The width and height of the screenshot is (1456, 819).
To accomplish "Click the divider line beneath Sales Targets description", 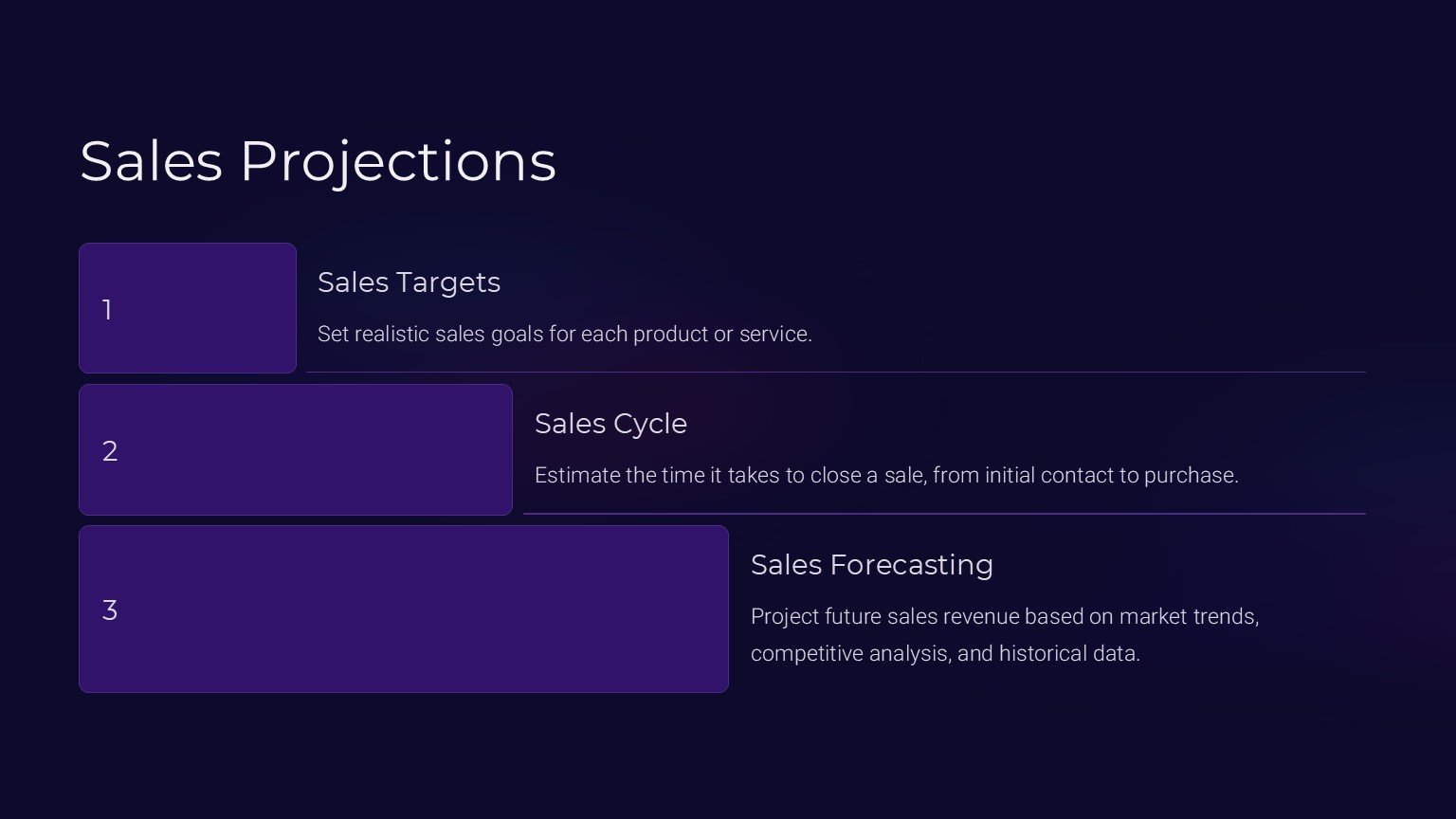I will (834, 373).
